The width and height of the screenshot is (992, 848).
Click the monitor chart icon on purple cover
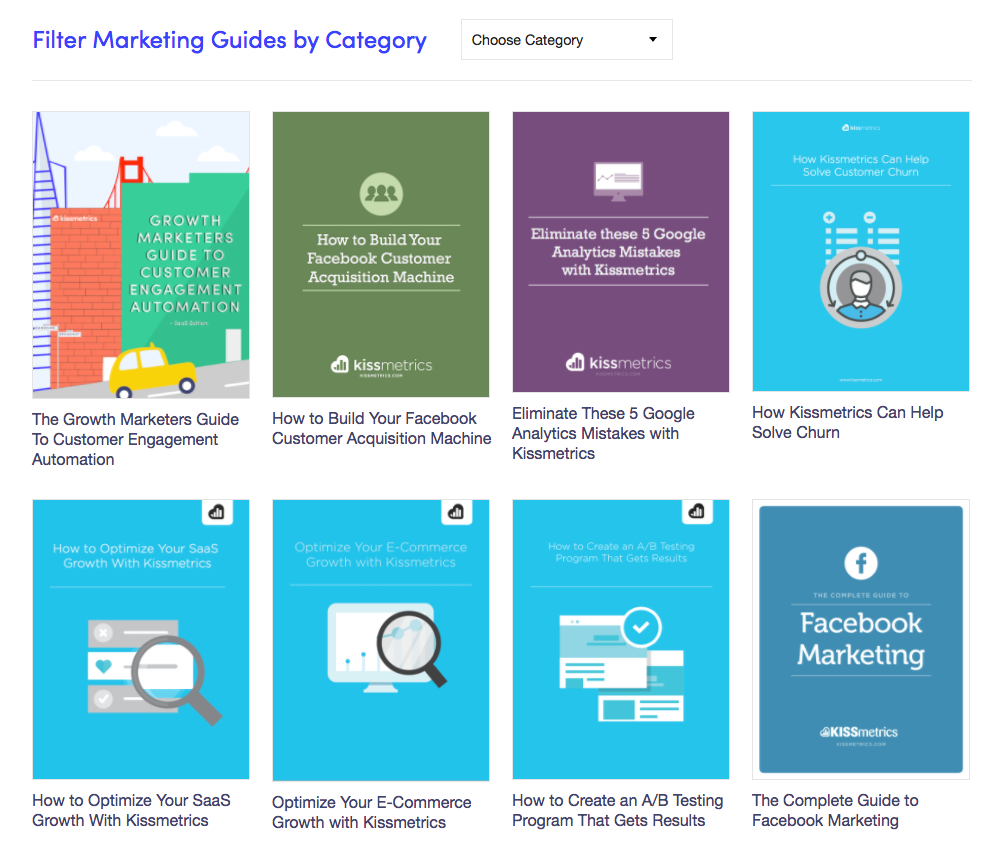(619, 180)
